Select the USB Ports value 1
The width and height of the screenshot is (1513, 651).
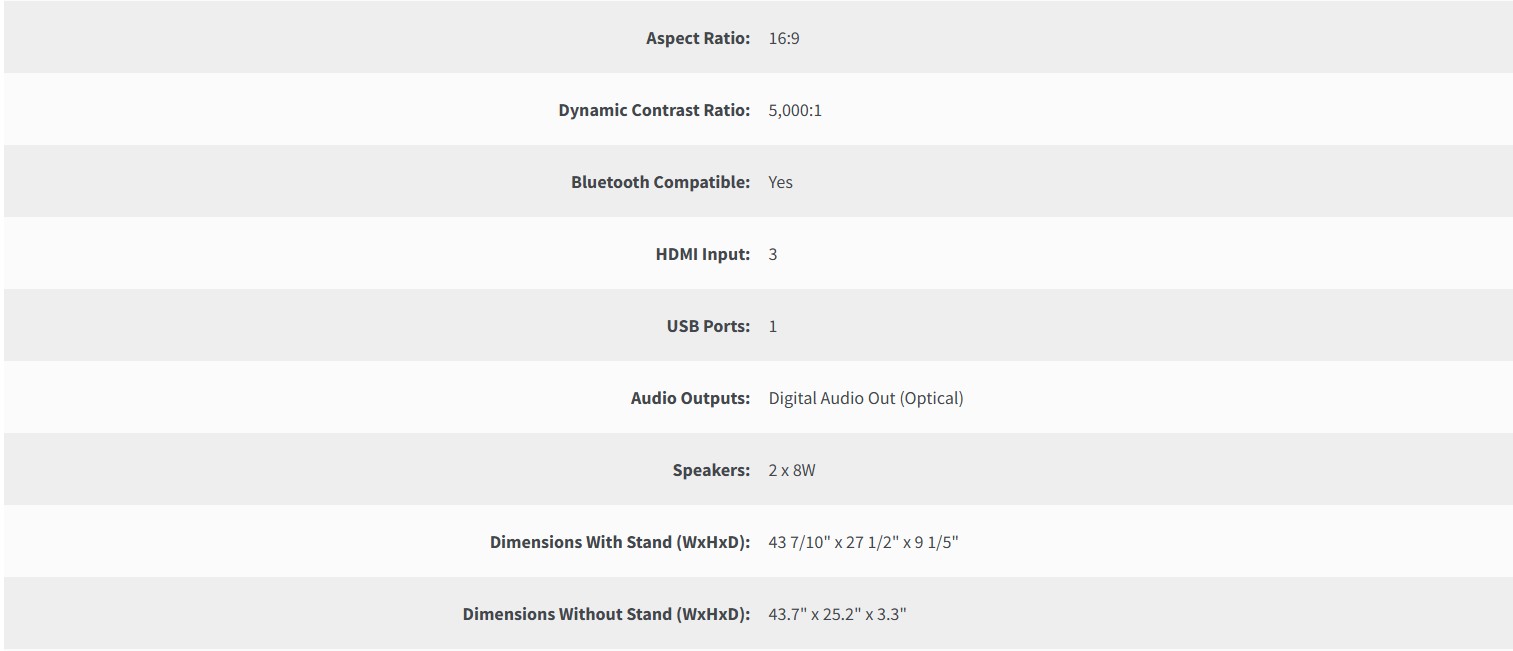pyautogui.click(x=773, y=326)
